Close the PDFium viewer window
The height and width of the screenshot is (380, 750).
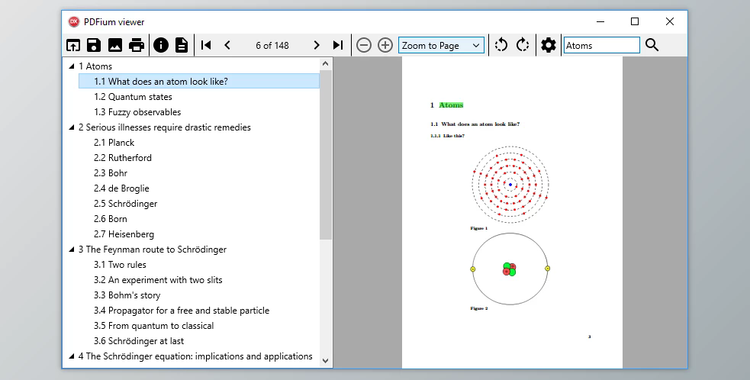click(670, 22)
